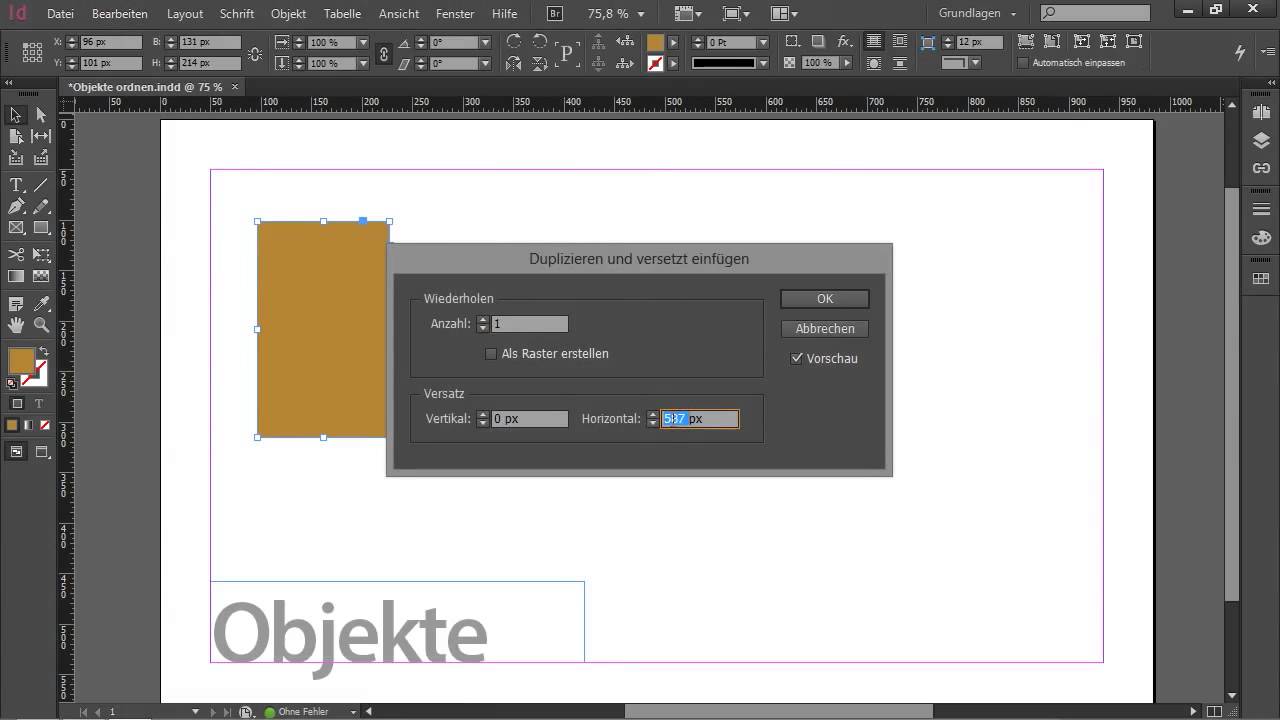
Task: Click the reference point locator grid
Action: click(x=32, y=53)
